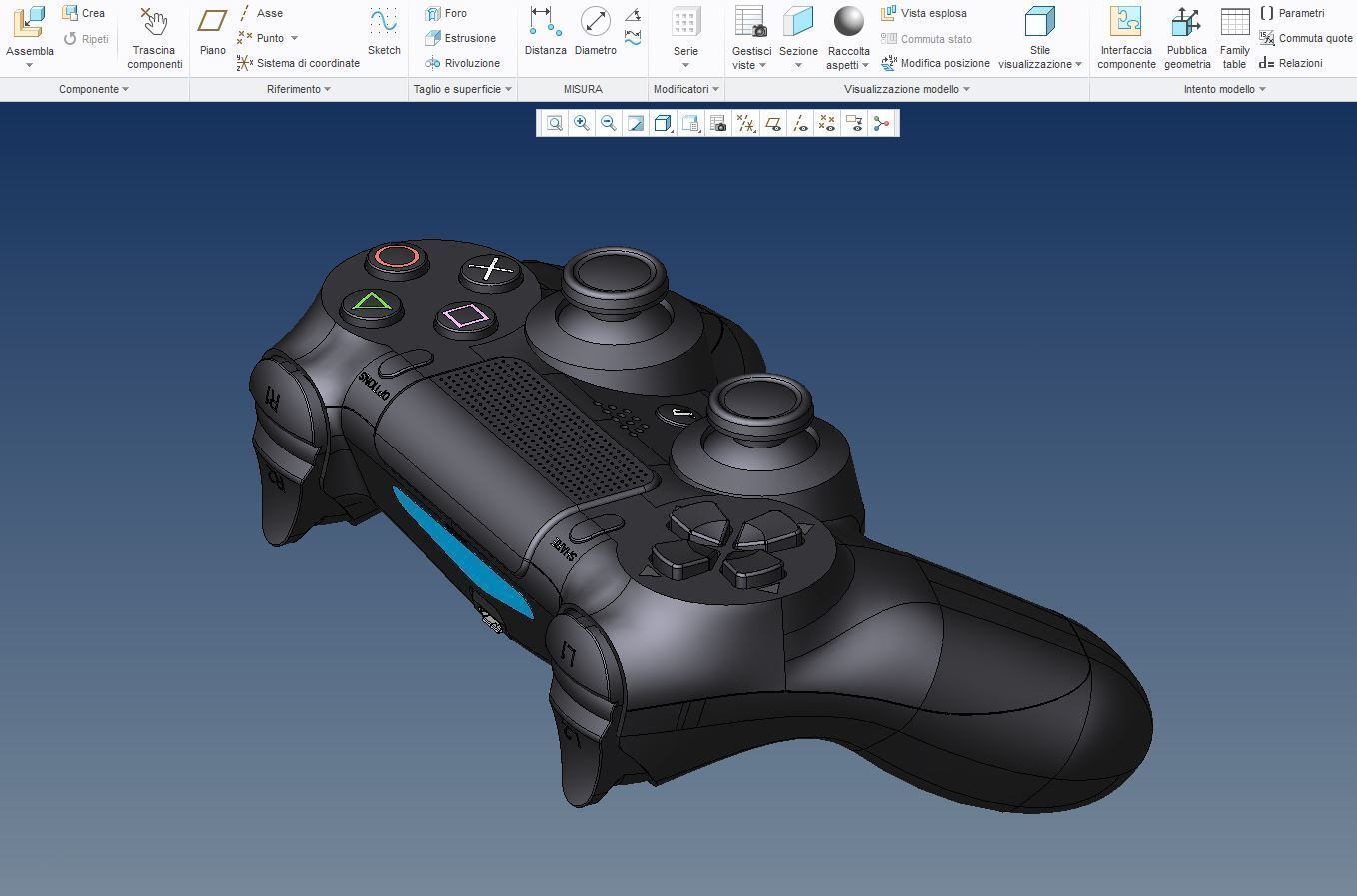The image size is (1357, 896).
Task: Open datum display filters icon
Action: point(745,123)
